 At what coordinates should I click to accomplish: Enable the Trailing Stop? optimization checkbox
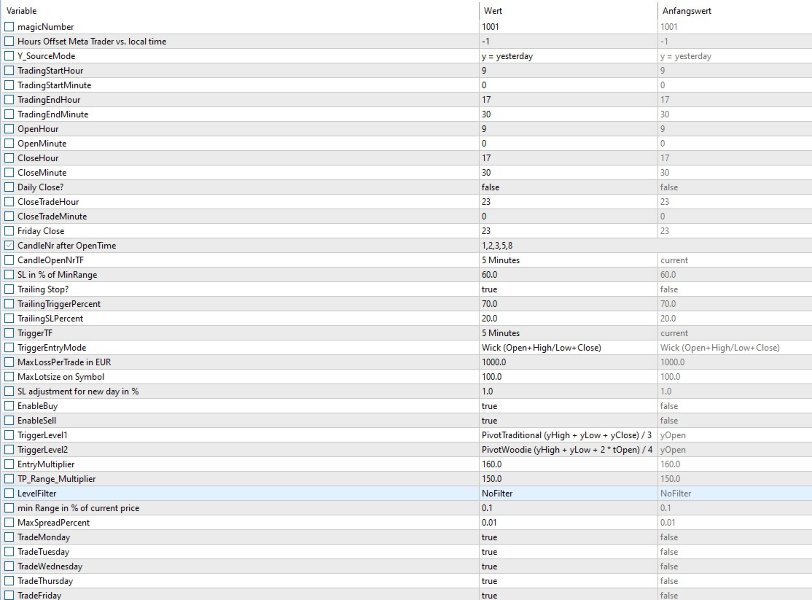(9, 289)
